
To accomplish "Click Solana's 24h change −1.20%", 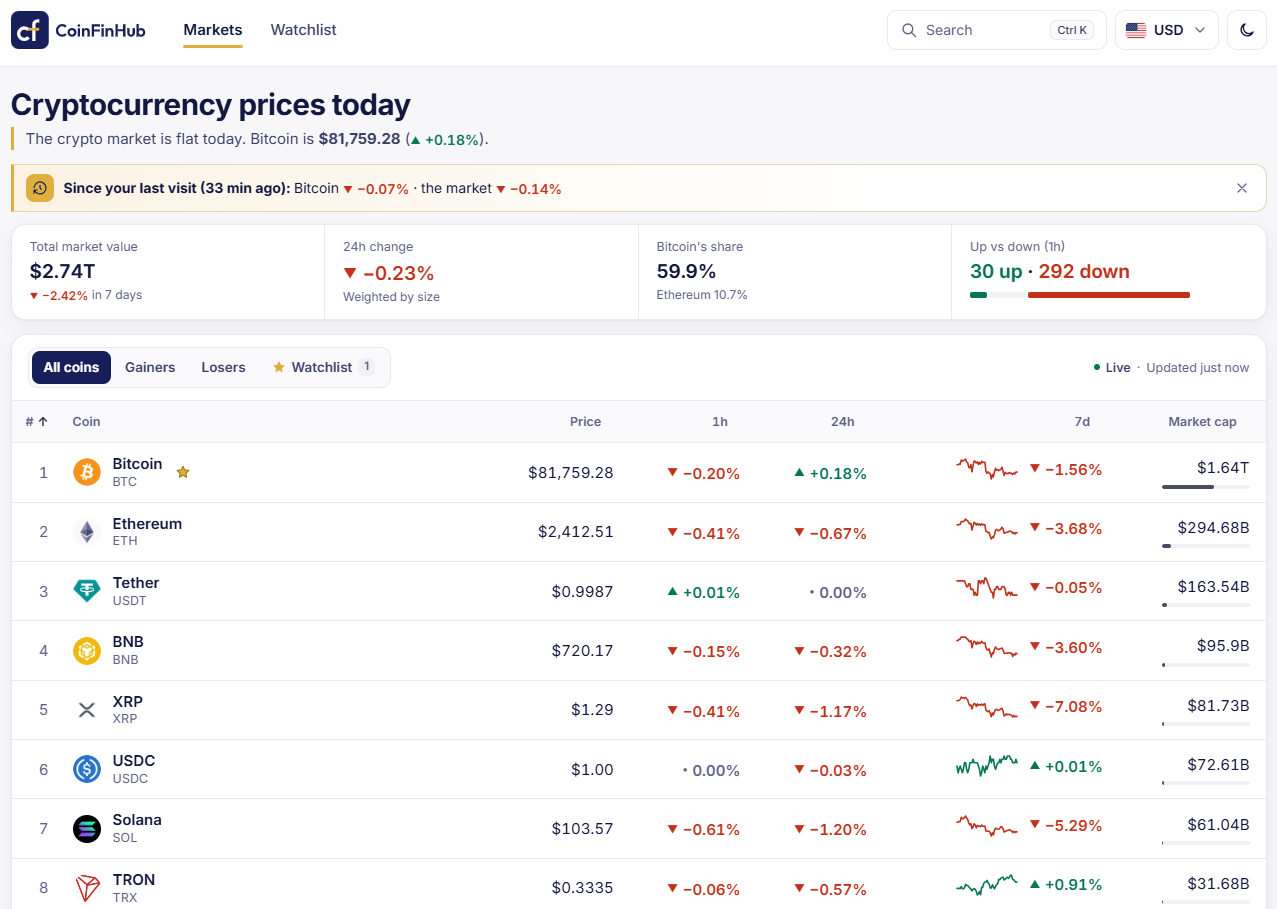I will click(x=830, y=829).
